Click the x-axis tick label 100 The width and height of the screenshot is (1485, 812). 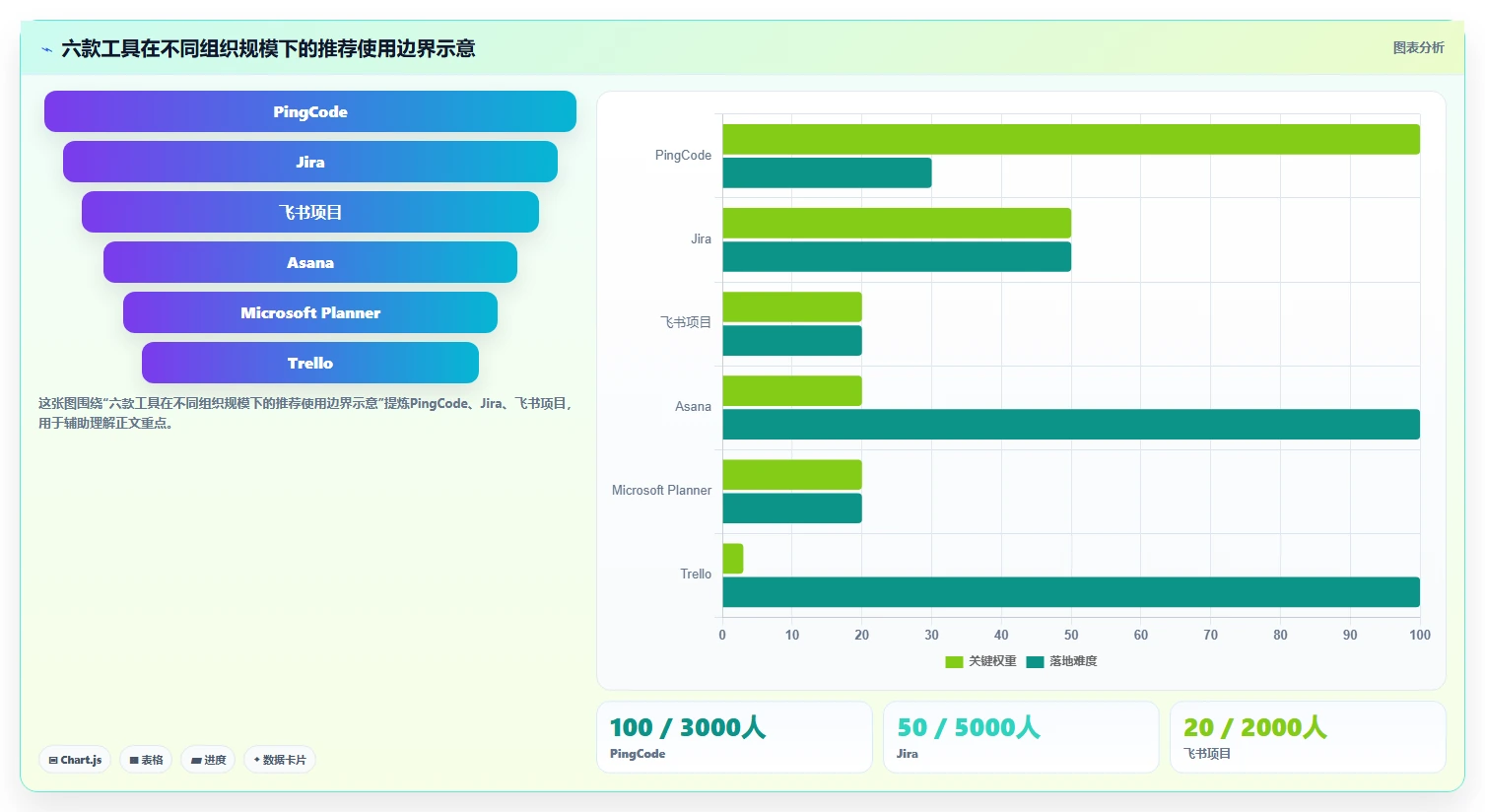(1420, 635)
